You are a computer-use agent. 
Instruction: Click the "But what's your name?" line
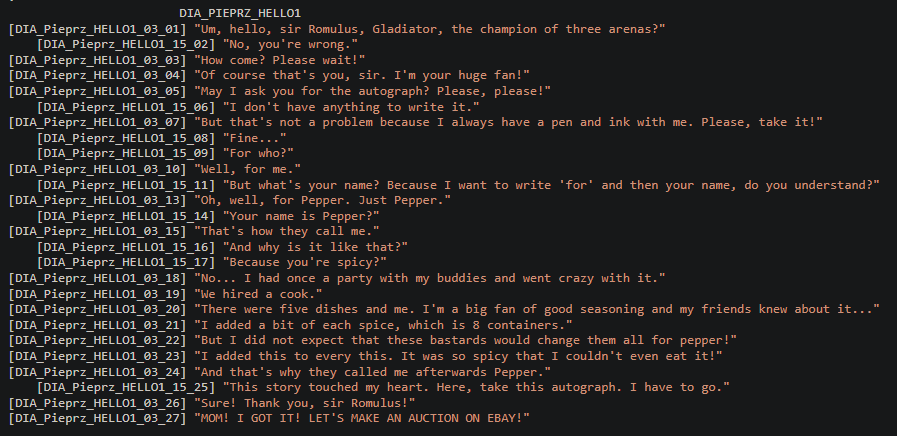pos(551,185)
